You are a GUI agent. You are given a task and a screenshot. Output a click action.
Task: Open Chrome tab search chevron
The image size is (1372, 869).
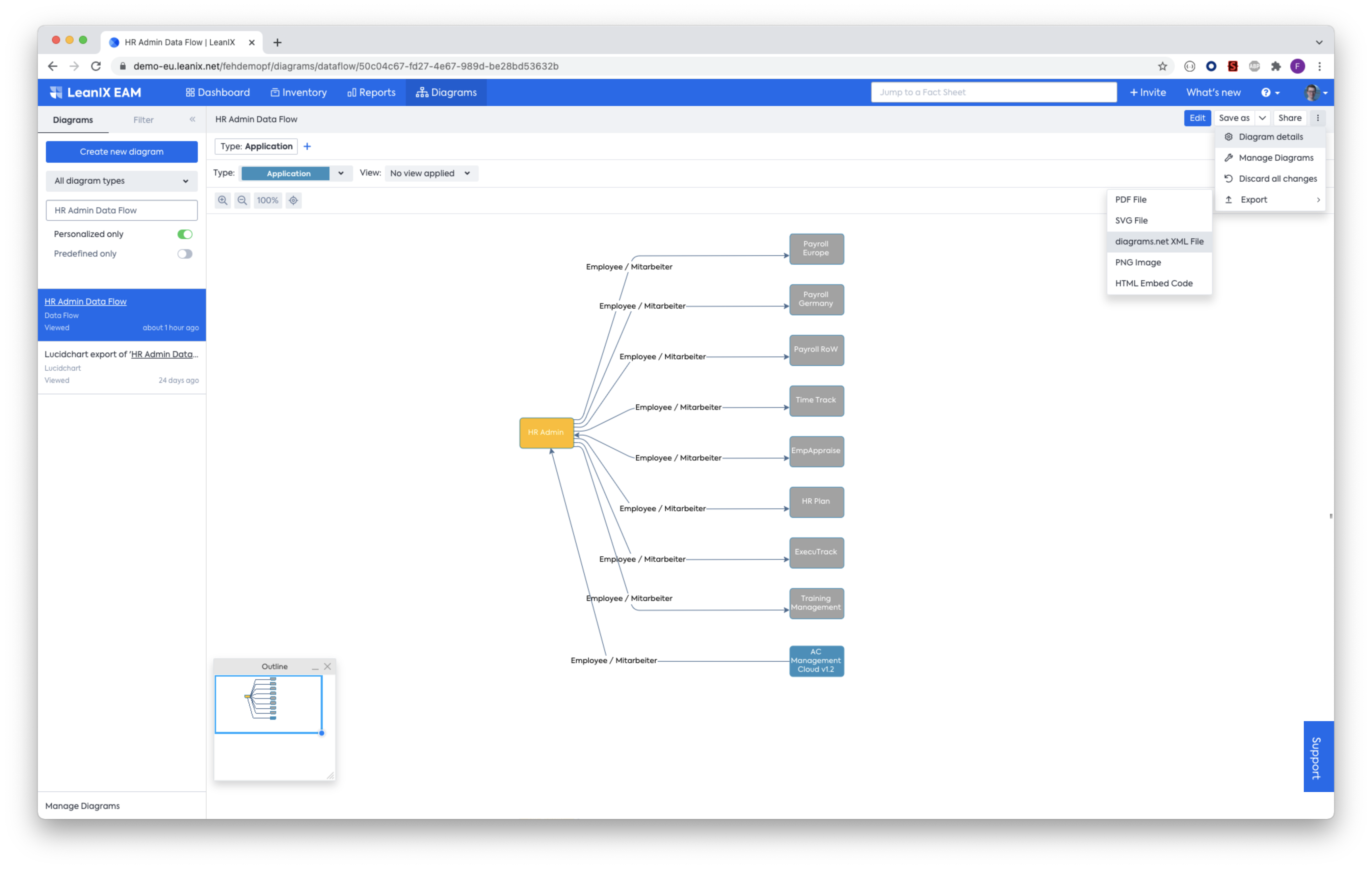coord(1318,42)
